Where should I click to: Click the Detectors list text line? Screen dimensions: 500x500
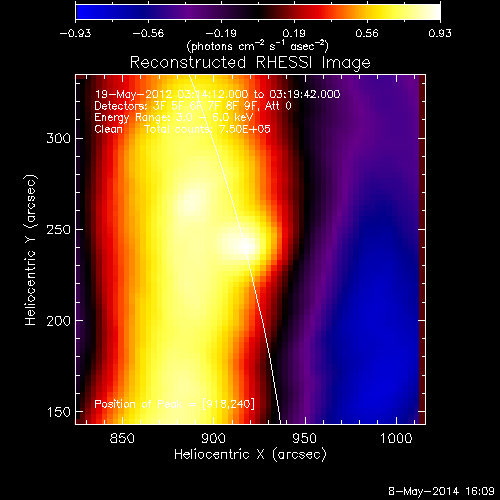[193, 106]
